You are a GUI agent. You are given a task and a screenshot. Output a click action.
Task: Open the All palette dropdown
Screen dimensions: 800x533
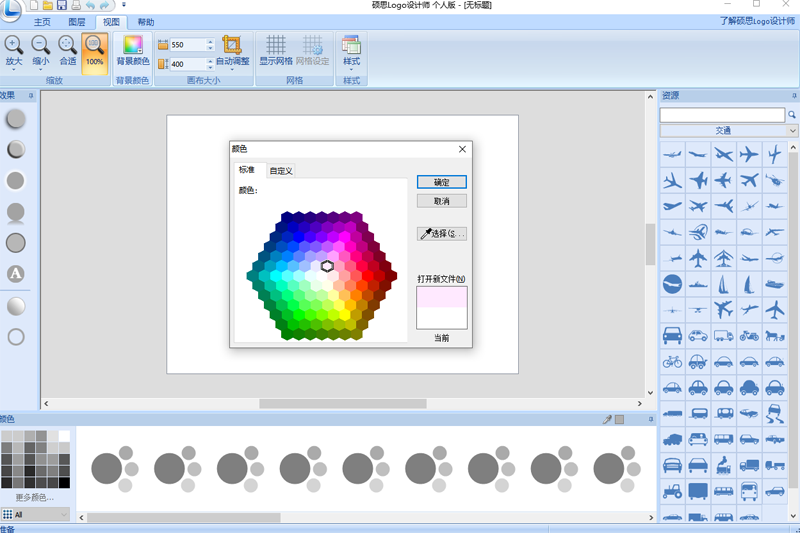pyautogui.click(x=36, y=515)
